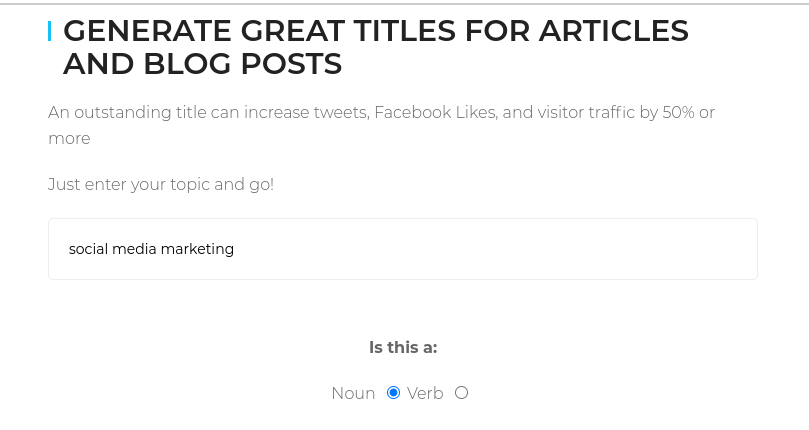
Task: Click the 'Noun' option label
Action: (353, 394)
